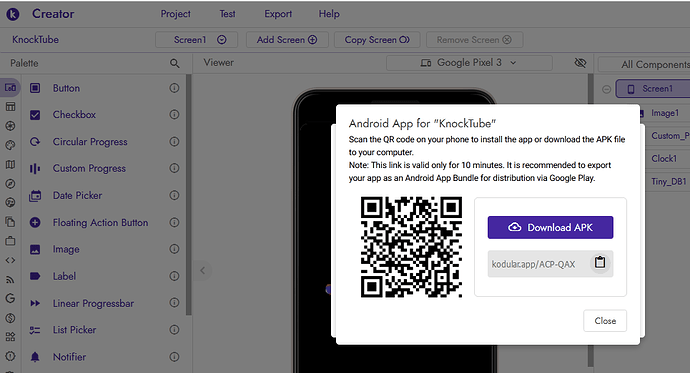Open the RSS feed style palette category

(10, 279)
